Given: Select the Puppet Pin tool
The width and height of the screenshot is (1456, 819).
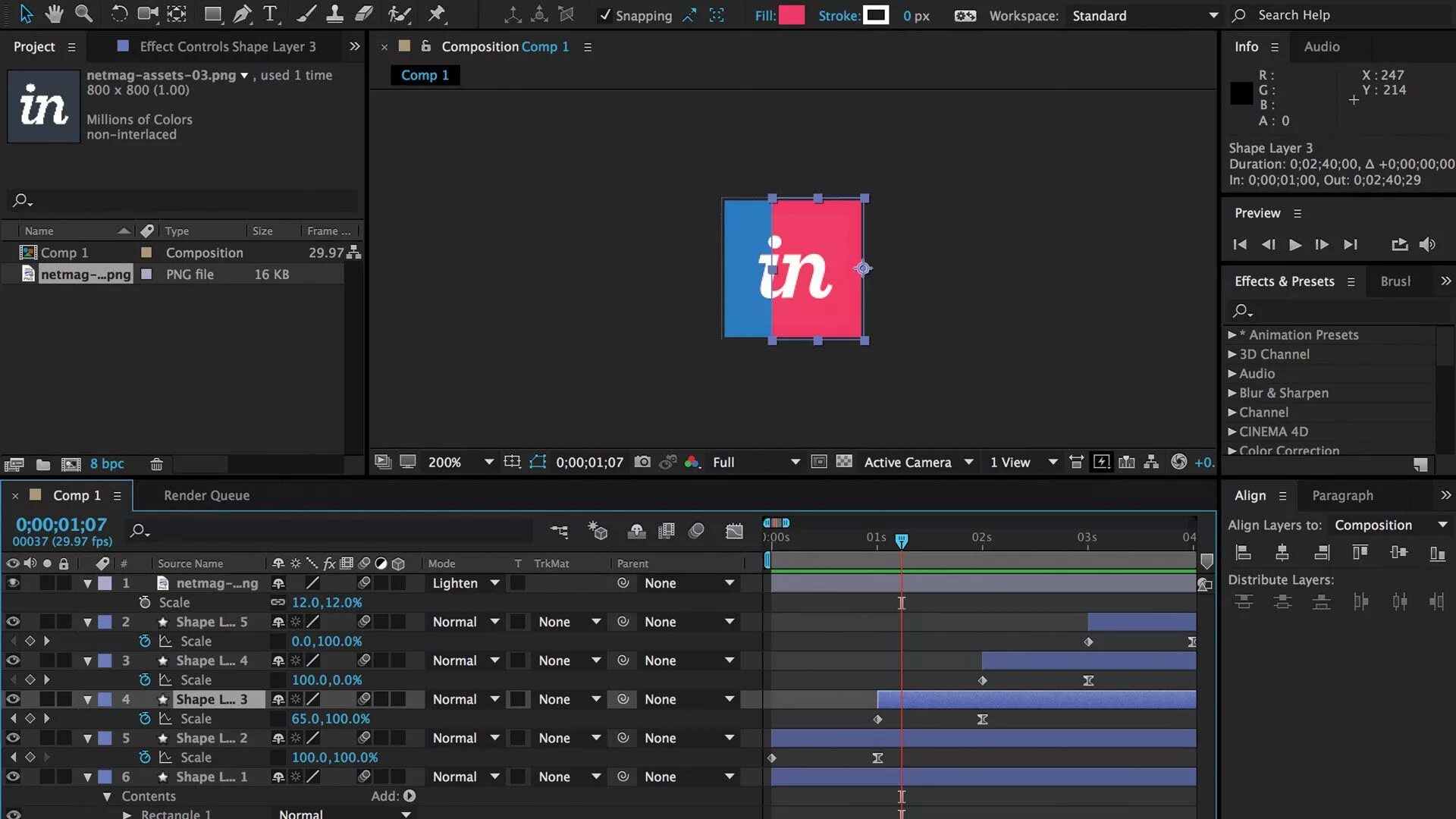Looking at the screenshot, I should [x=437, y=14].
